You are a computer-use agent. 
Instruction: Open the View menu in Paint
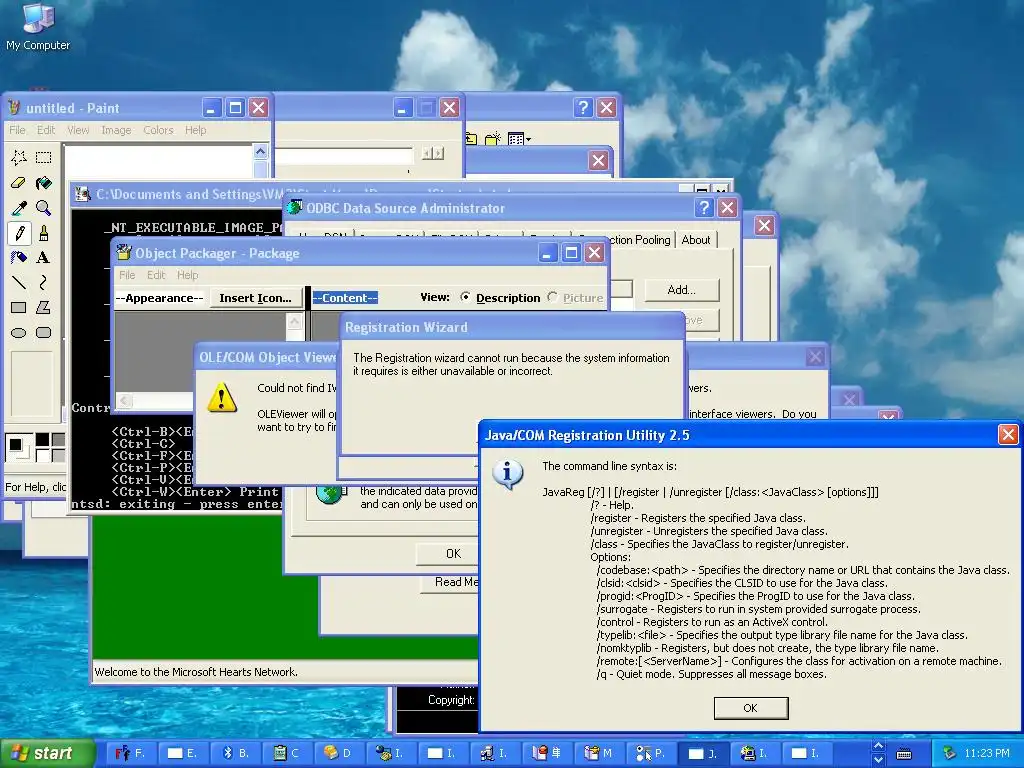(78, 130)
